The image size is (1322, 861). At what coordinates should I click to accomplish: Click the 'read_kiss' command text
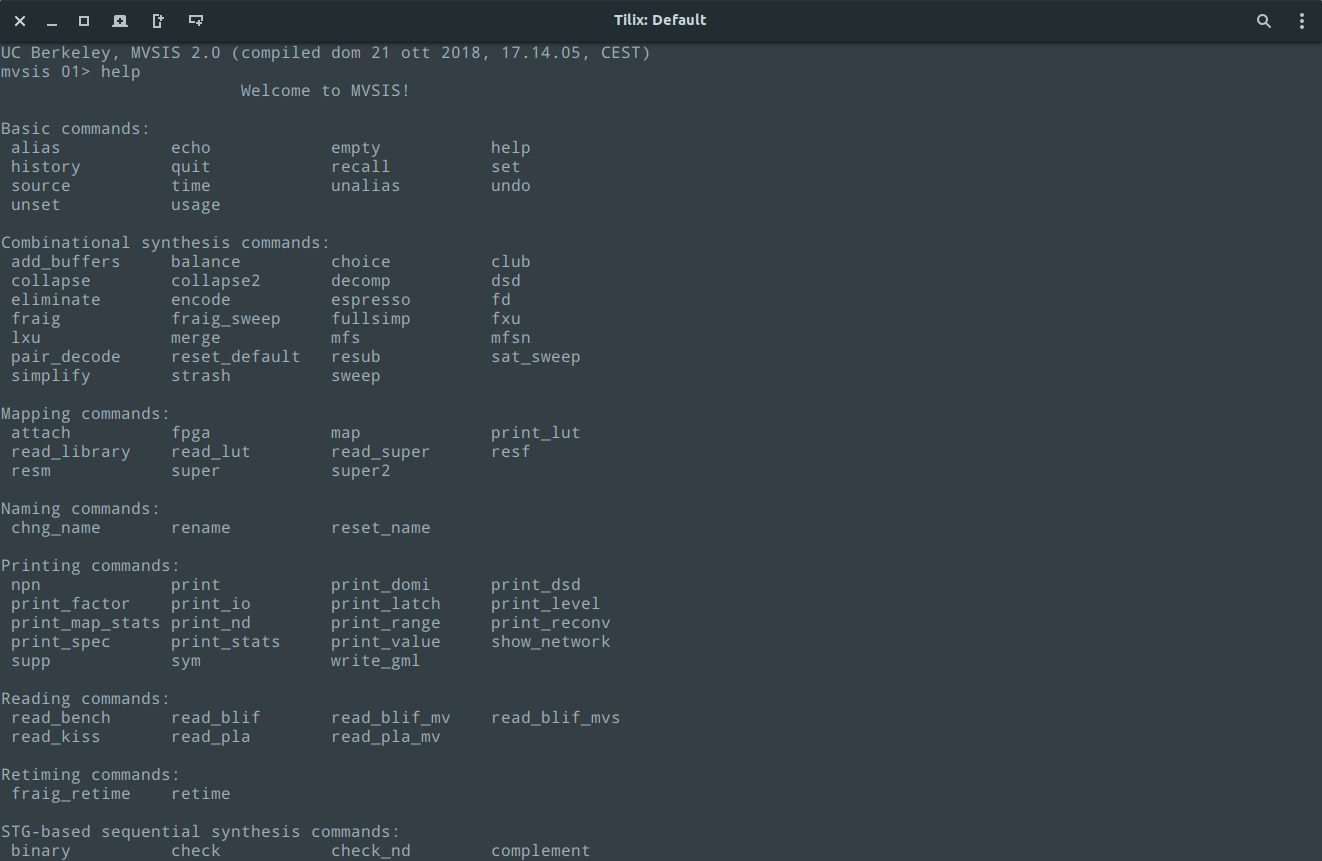pyautogui.click(x=56, y=737)
